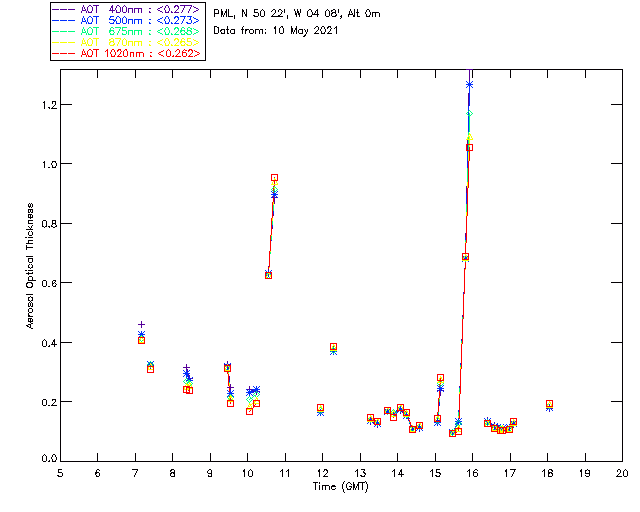Click the 'Data from: 10 May 2021' text
Image resolution: width=640 pixels, height=512 pixels.
(276, 31)
